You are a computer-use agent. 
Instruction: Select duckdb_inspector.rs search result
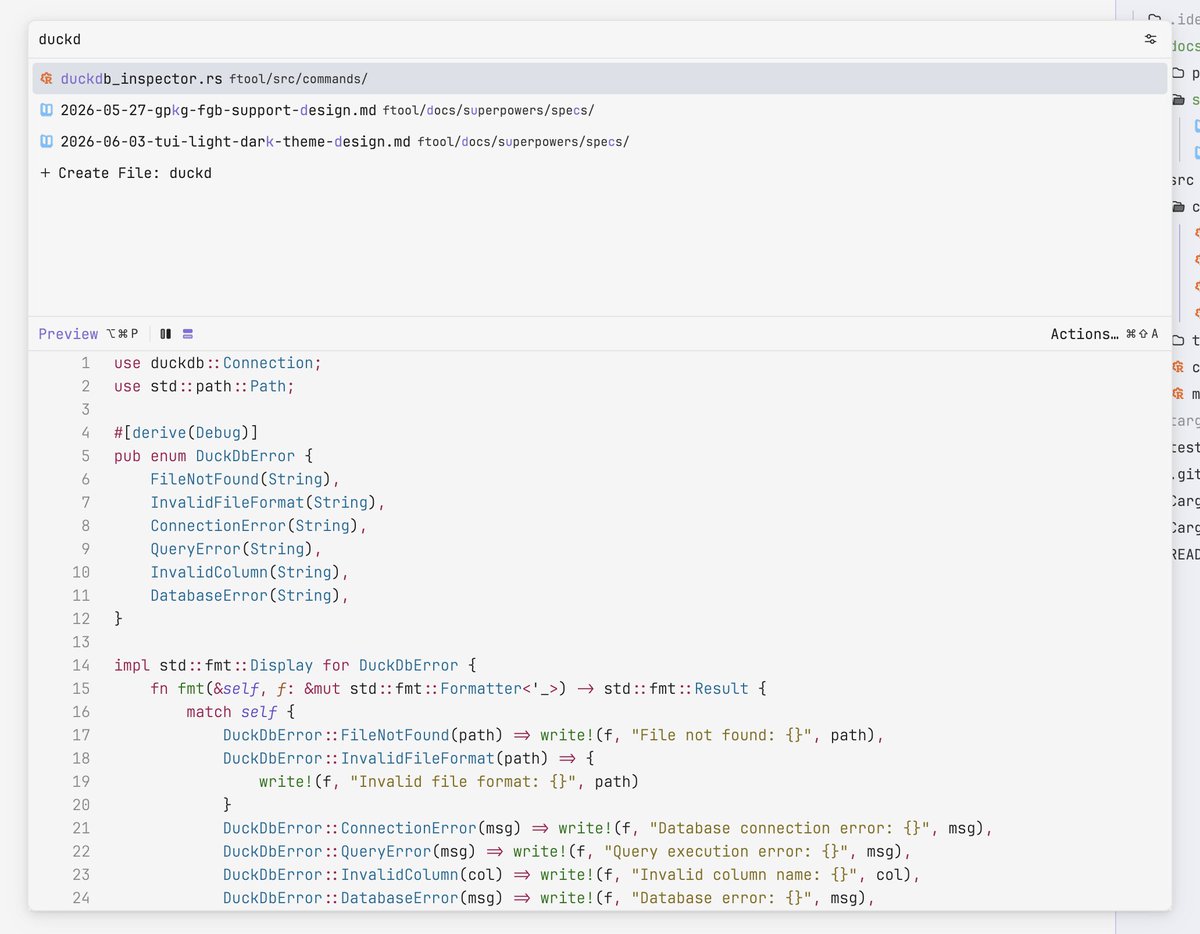point(600,78)
